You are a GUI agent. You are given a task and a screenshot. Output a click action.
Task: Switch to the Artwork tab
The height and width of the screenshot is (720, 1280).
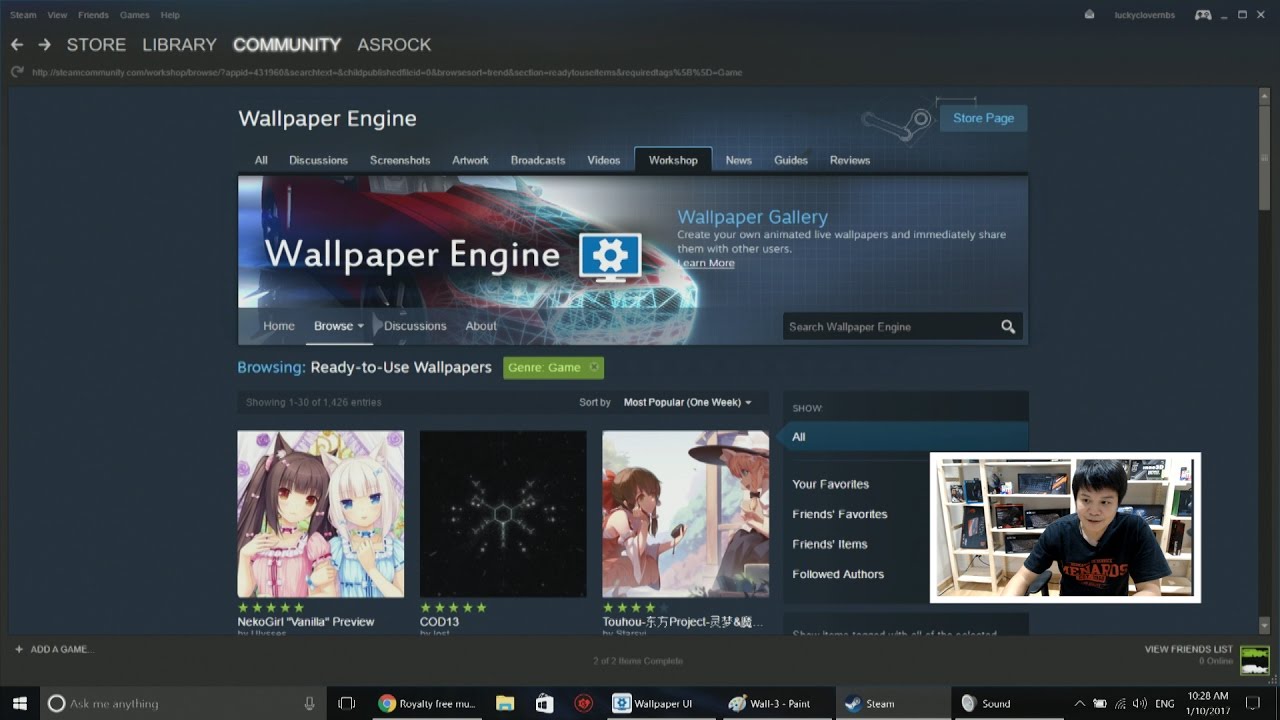point(470,160)
